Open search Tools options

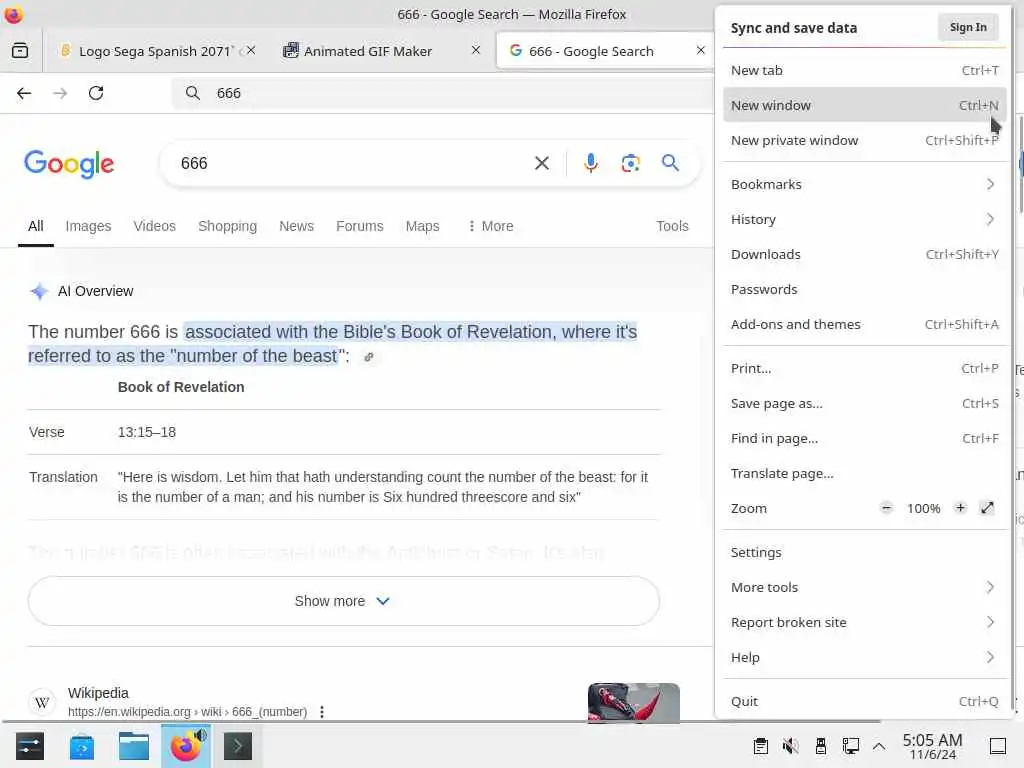[672, 226]
